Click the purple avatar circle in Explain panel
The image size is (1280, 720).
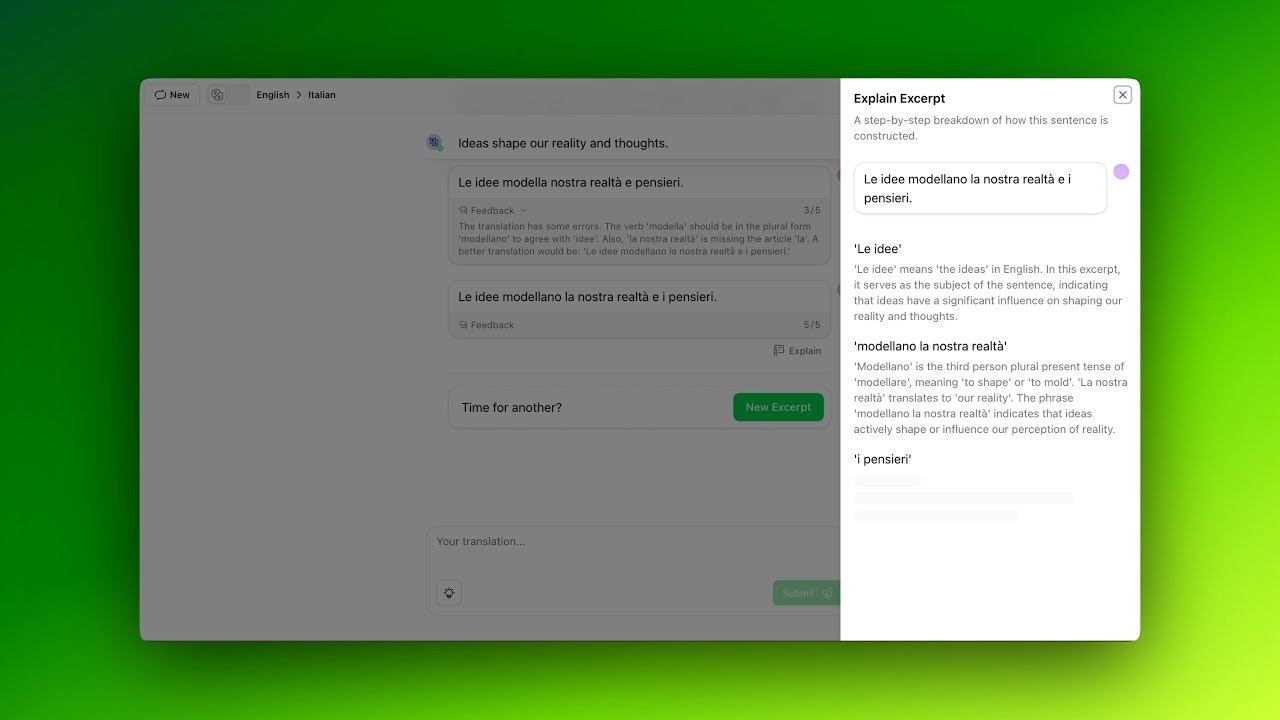tap(1121, 172)
